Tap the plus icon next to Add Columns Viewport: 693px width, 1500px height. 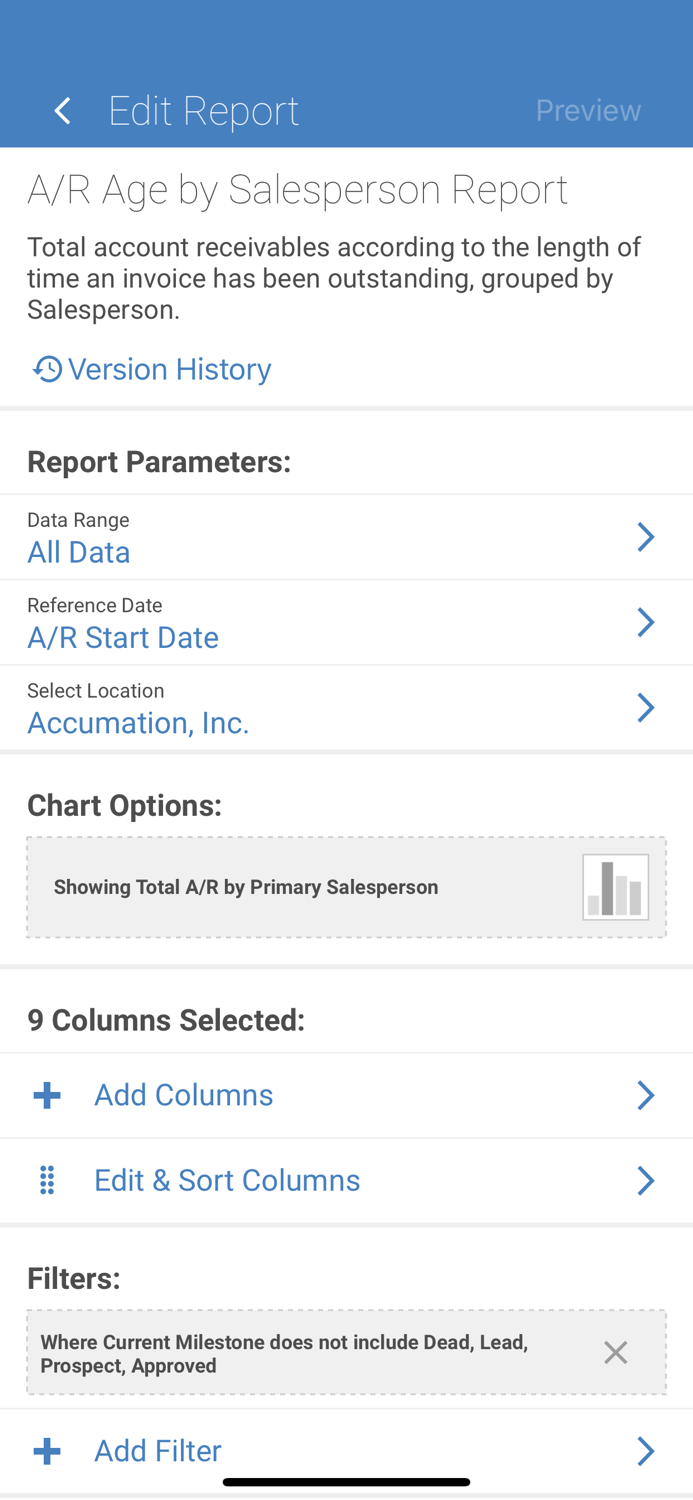pyautogui.click(x=46, y=1094)
